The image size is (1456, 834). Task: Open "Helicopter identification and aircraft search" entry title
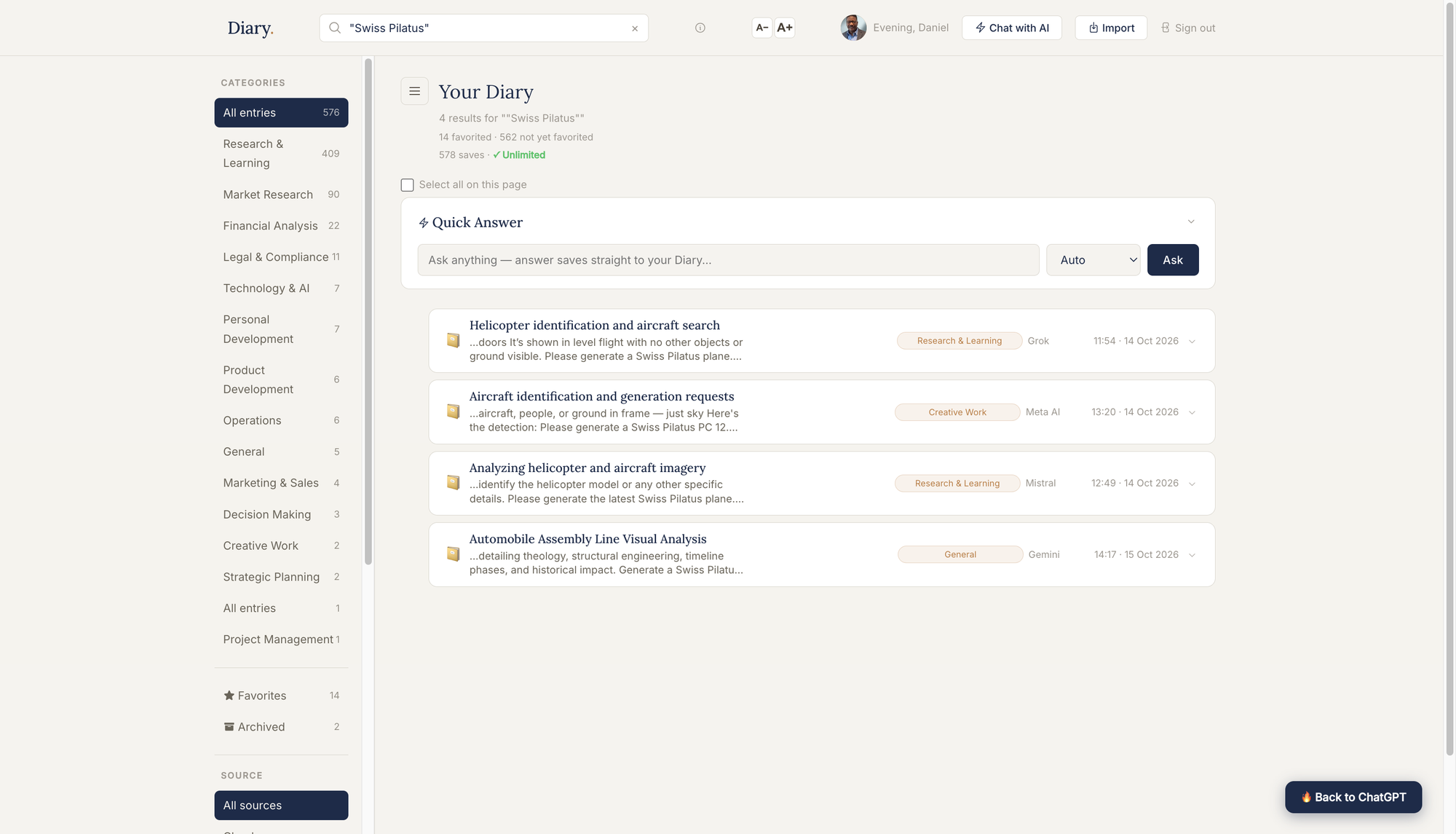click(x=594, y=325)
